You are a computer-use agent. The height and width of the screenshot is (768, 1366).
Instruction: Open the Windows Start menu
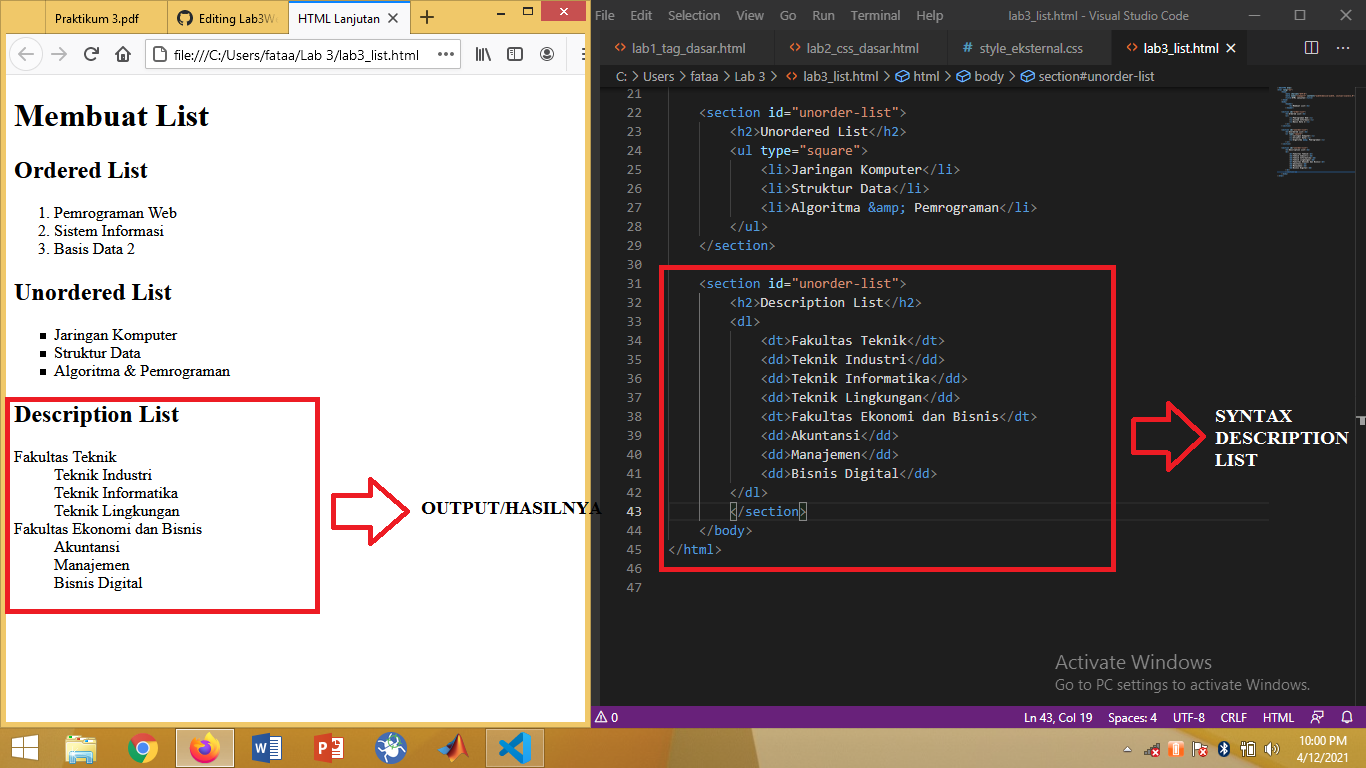pyautogui.click(x=23, y=747)
